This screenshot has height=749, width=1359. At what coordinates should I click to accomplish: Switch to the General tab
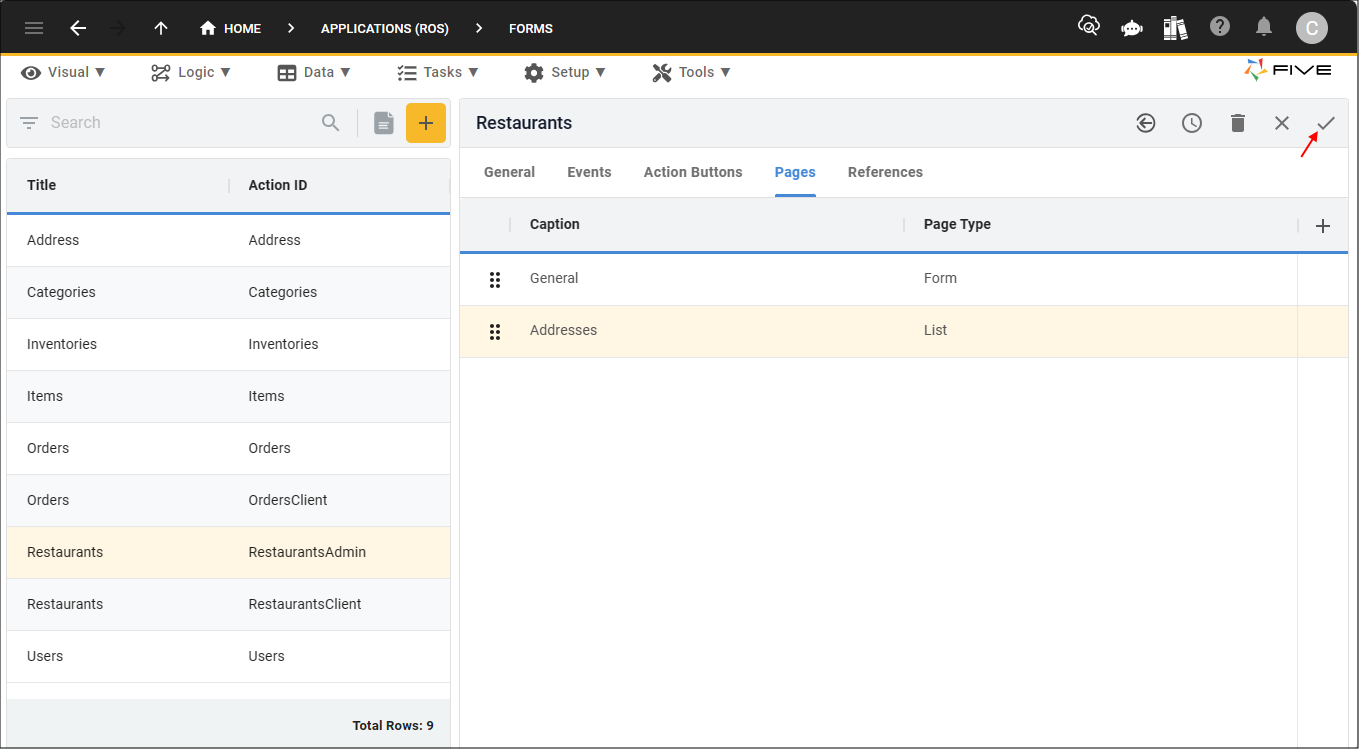(x=509, y=172)
